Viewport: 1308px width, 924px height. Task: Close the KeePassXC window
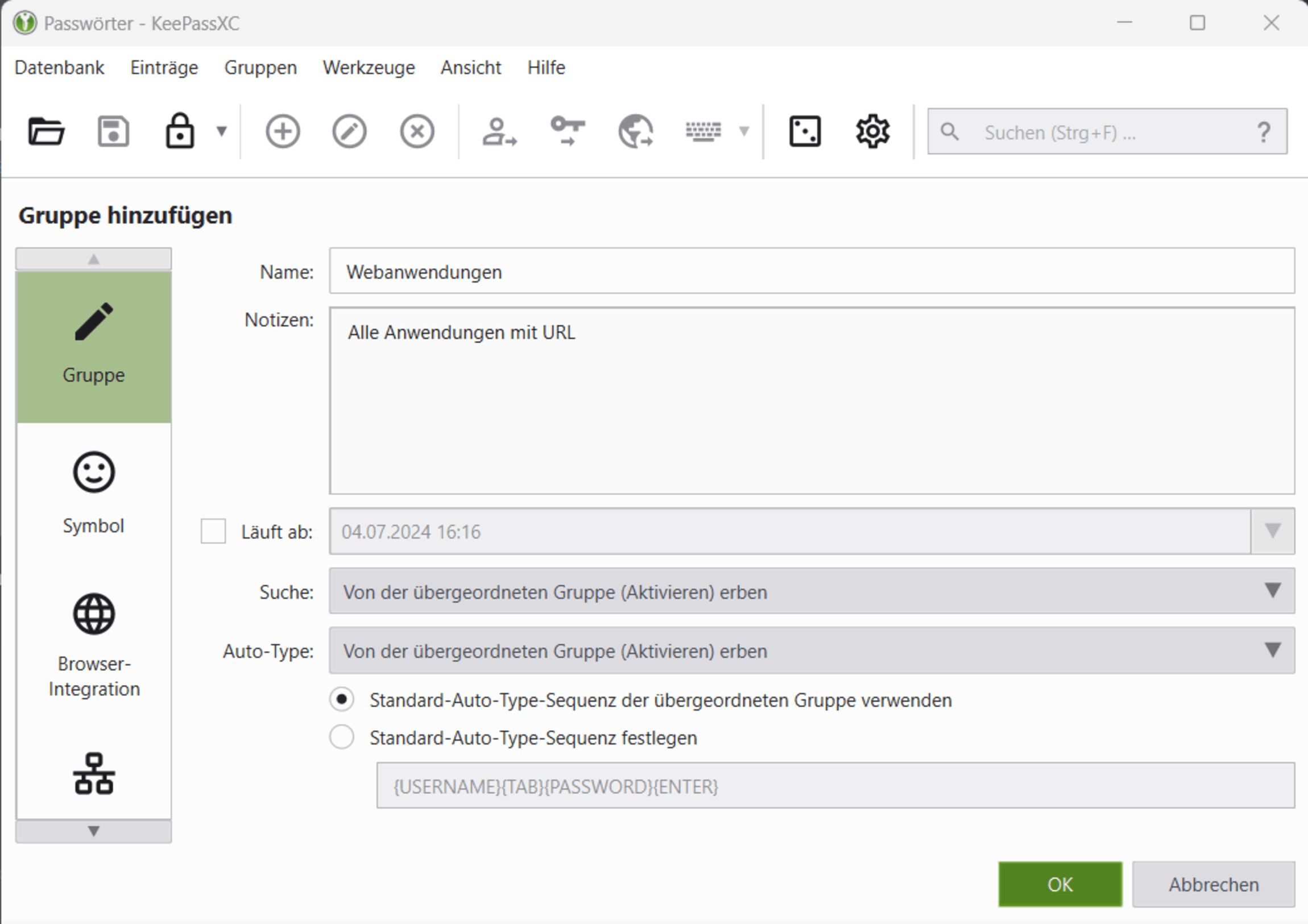pos(1272,23)
